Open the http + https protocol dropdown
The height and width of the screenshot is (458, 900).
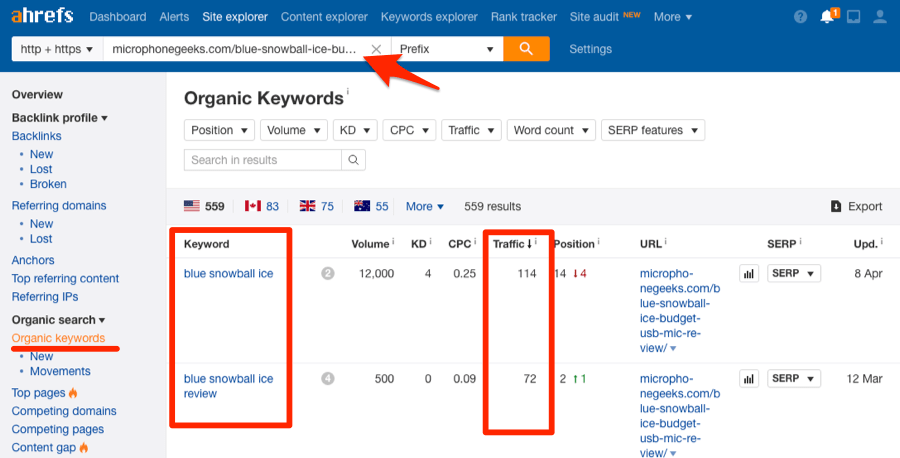(x=57, y=49)
